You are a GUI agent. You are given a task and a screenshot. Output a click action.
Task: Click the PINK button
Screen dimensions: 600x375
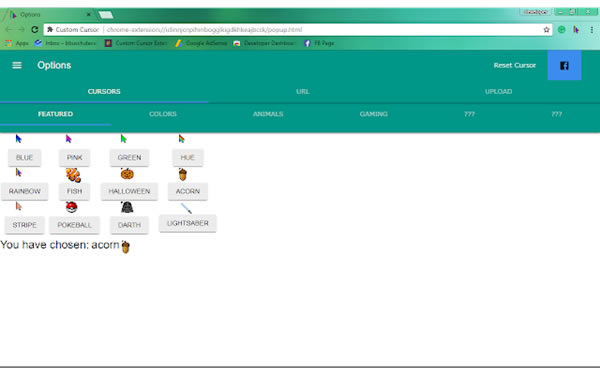click(x=74, y=158)
